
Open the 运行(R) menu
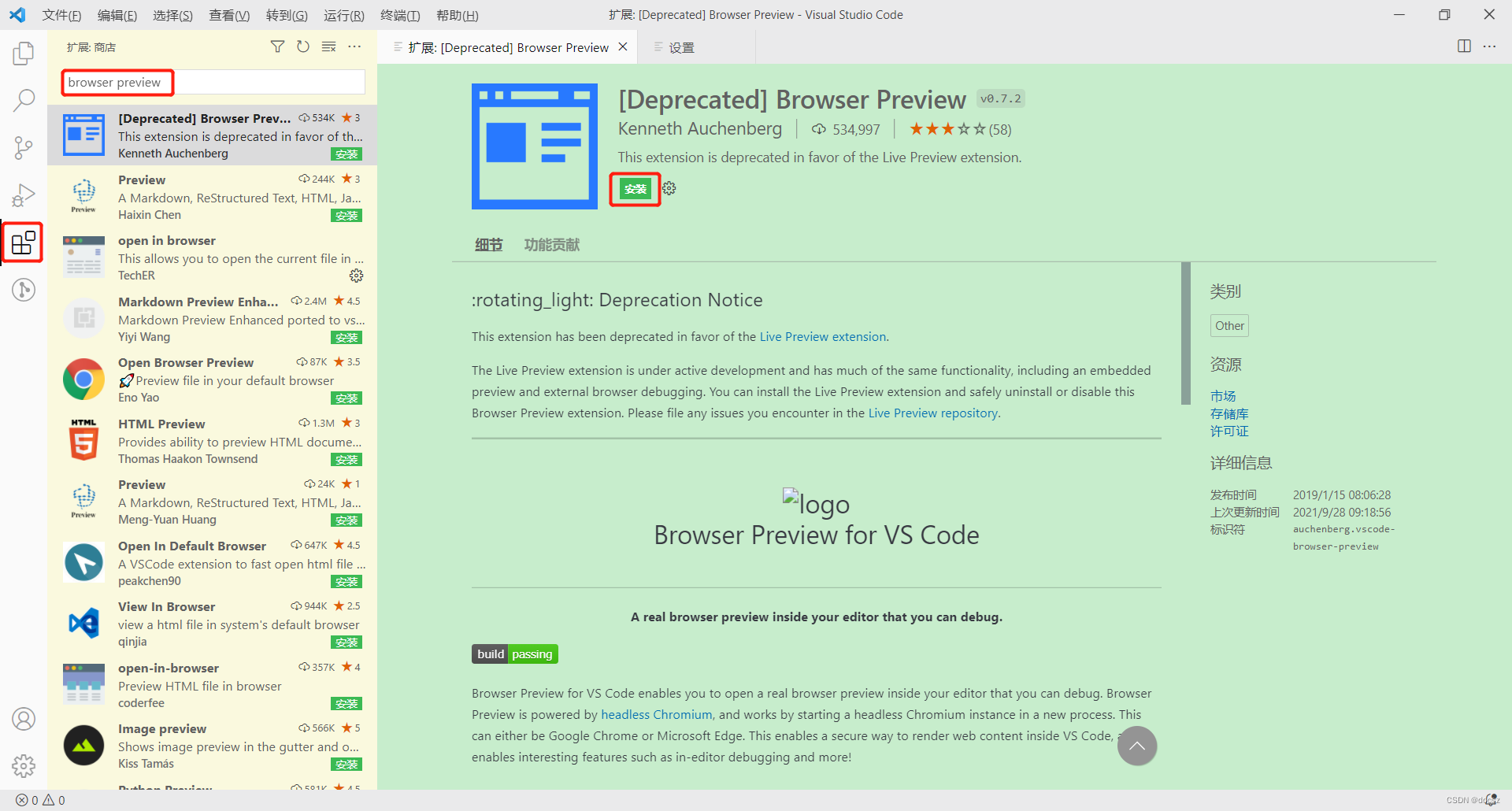coord(344,15)
